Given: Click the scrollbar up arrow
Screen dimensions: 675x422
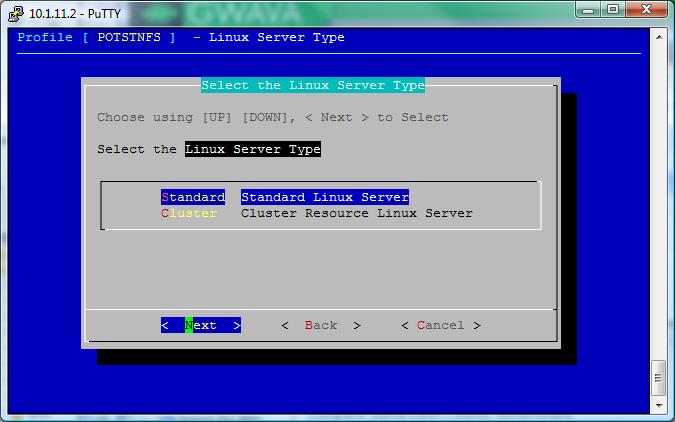Looking at the screenshot, I should click(x=659, y=37).
